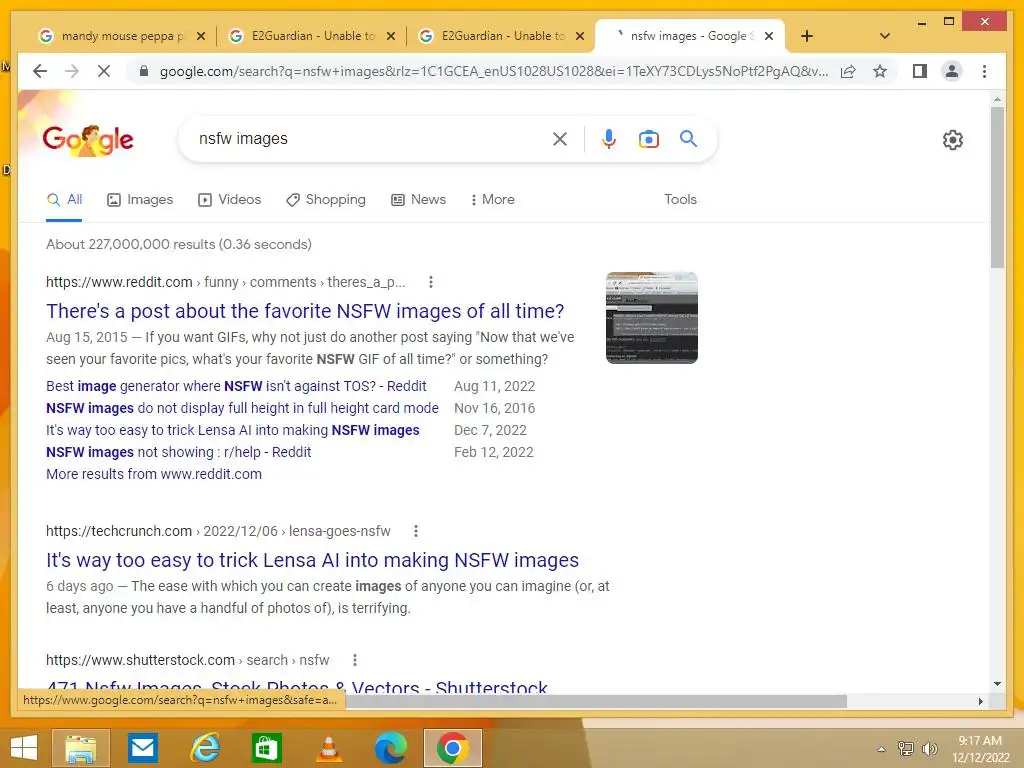
Task: Switch to News results
Action: (418, 199)
